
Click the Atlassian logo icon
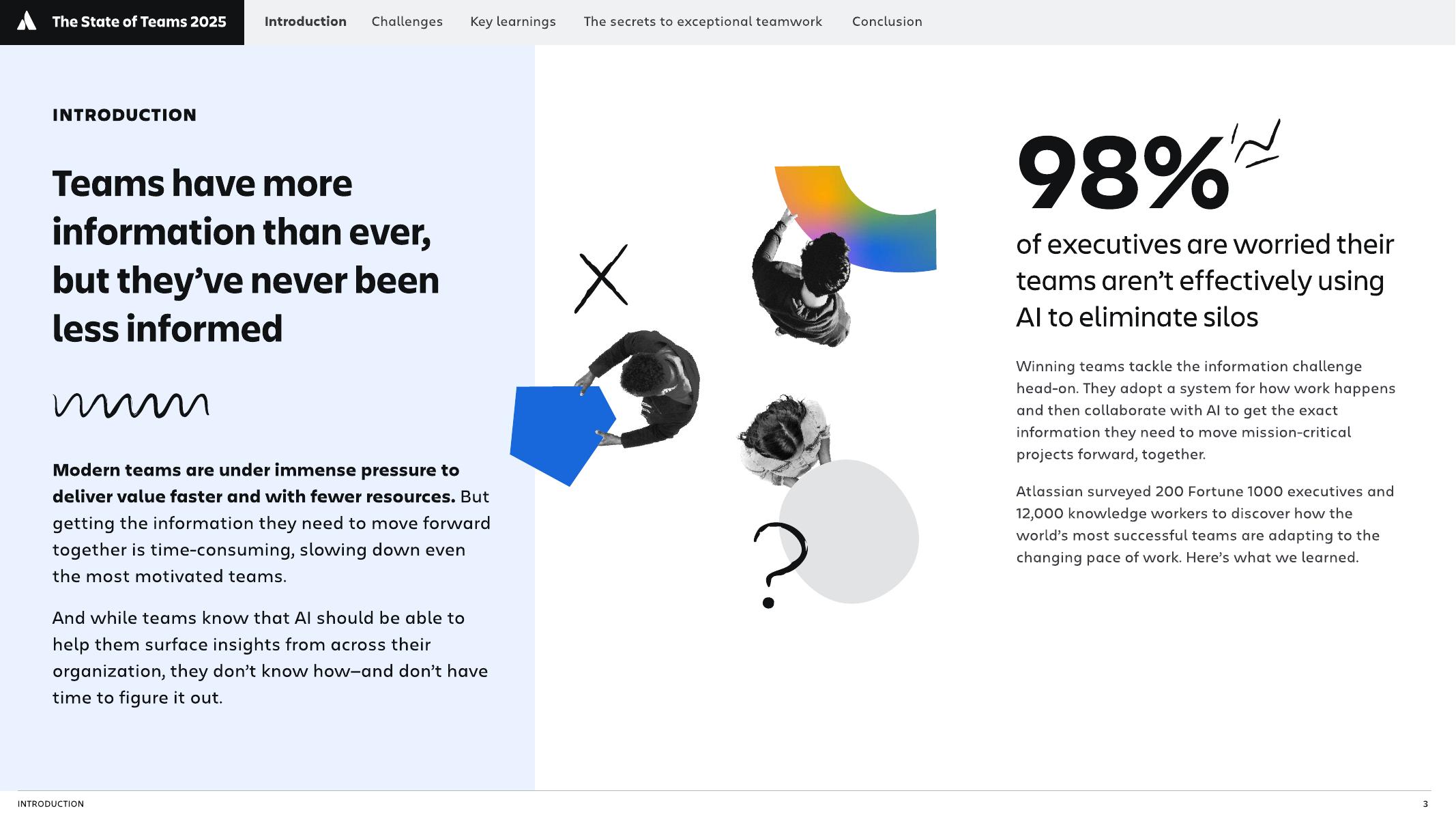click(27, 21)
